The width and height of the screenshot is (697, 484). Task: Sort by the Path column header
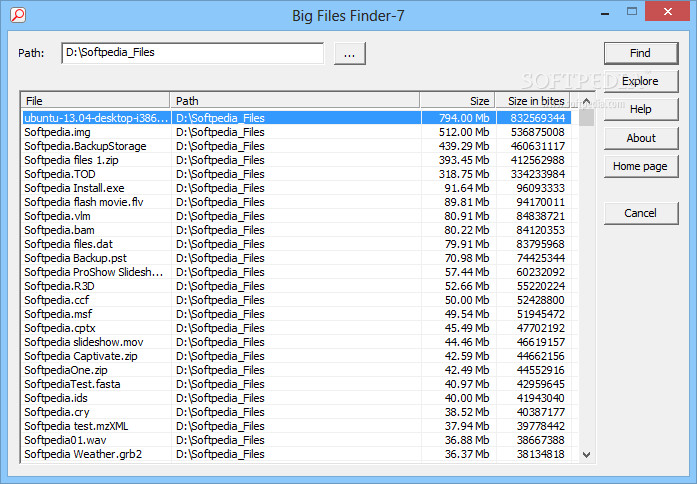(295, 101)
